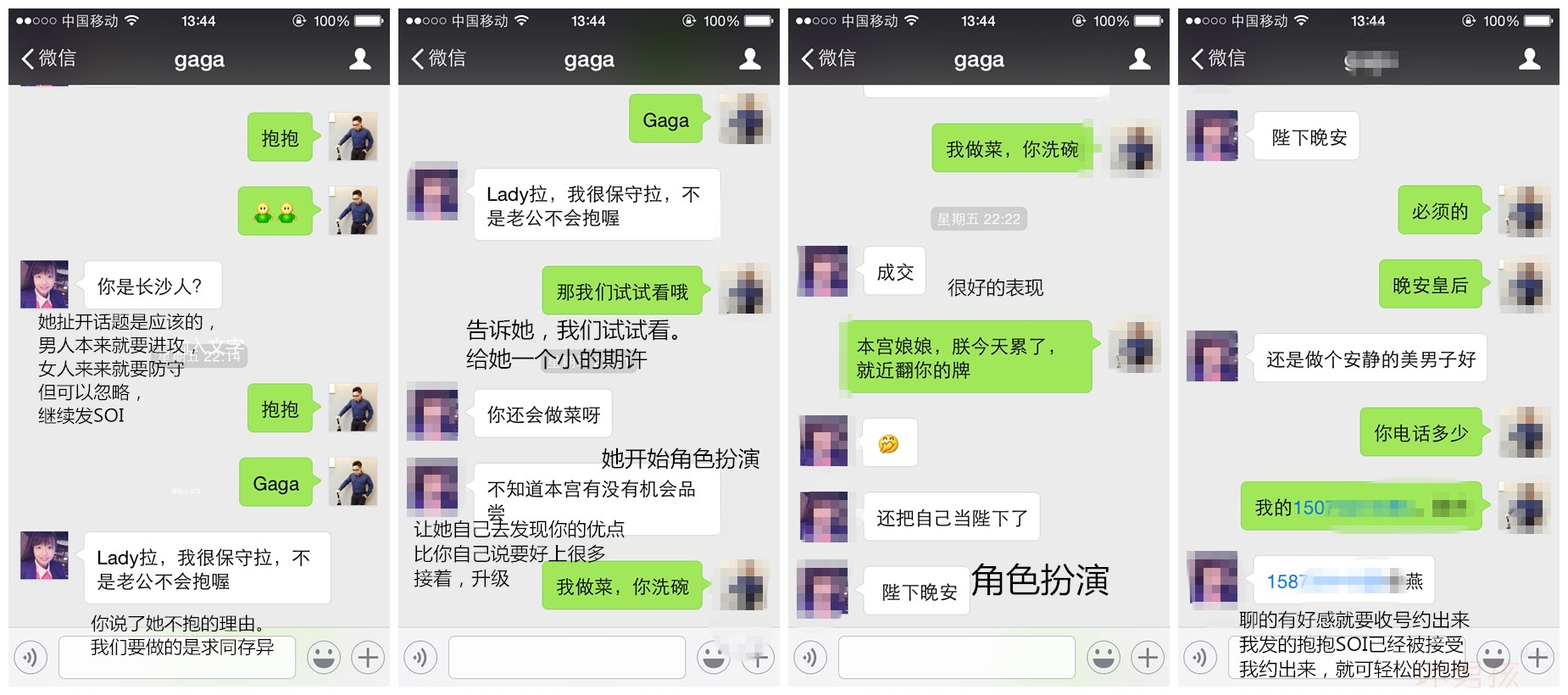Tap voice input icon in first chat

[x=31, y=657]
